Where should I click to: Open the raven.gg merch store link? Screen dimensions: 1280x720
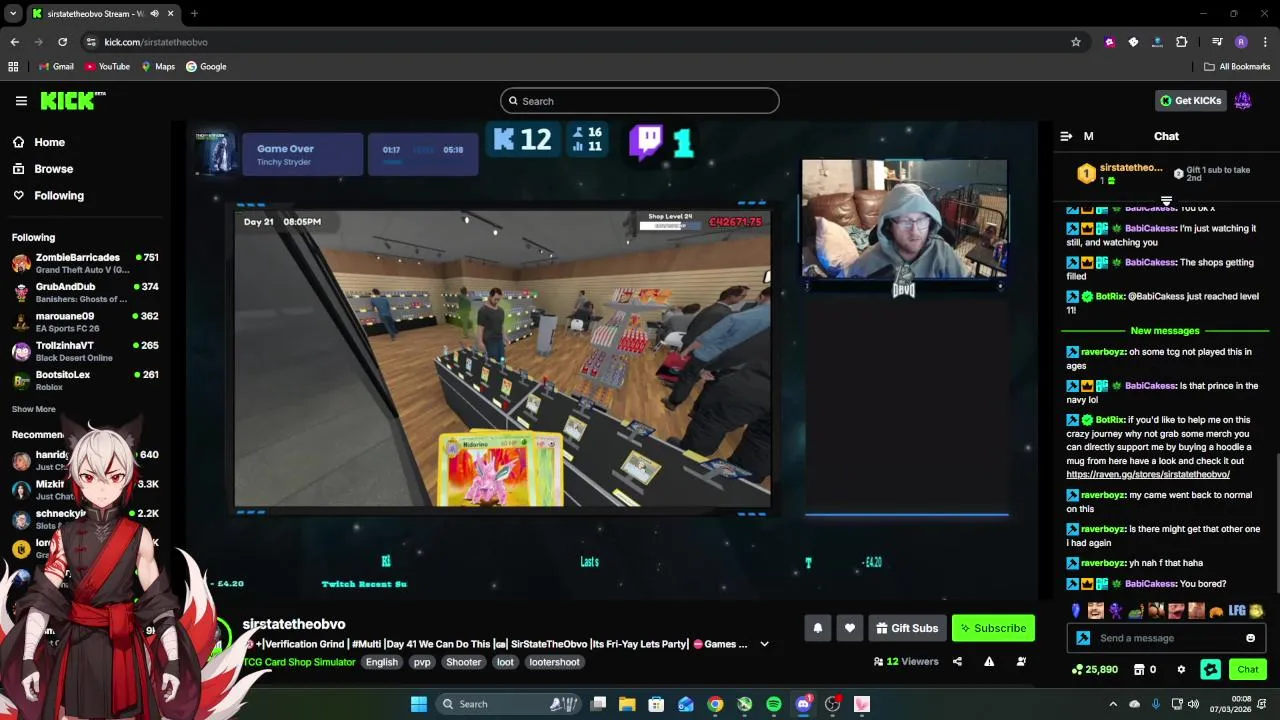pyautogui.click(x=1148, y=475)
